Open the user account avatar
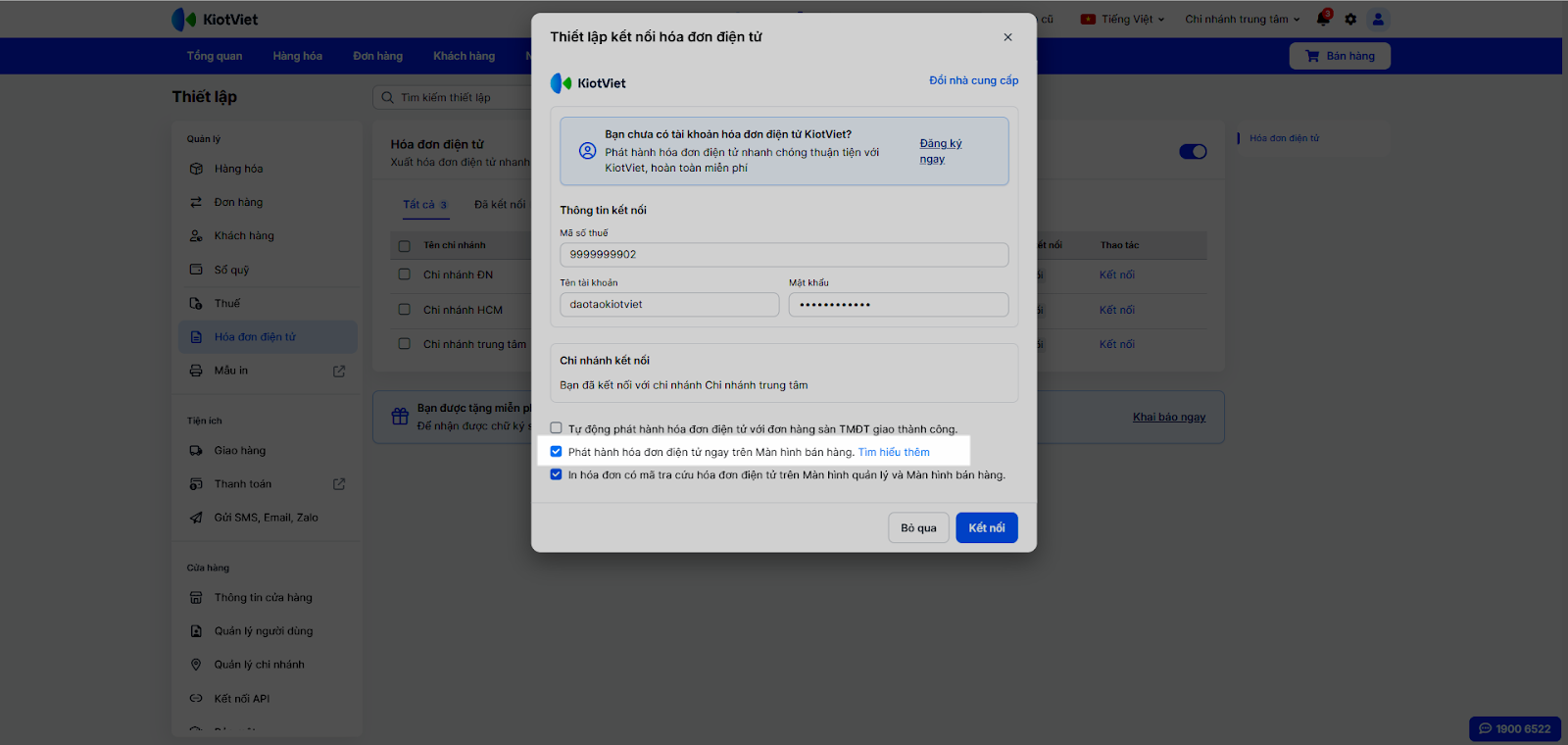1568x745 pixels. pyautogui.click(x=1378, y=19)
